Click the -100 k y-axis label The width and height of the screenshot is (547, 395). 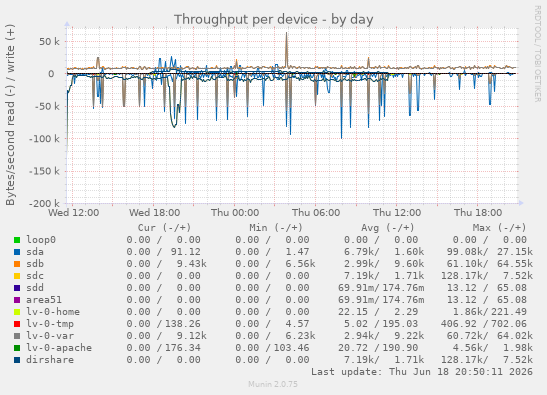tap(44, 139)
